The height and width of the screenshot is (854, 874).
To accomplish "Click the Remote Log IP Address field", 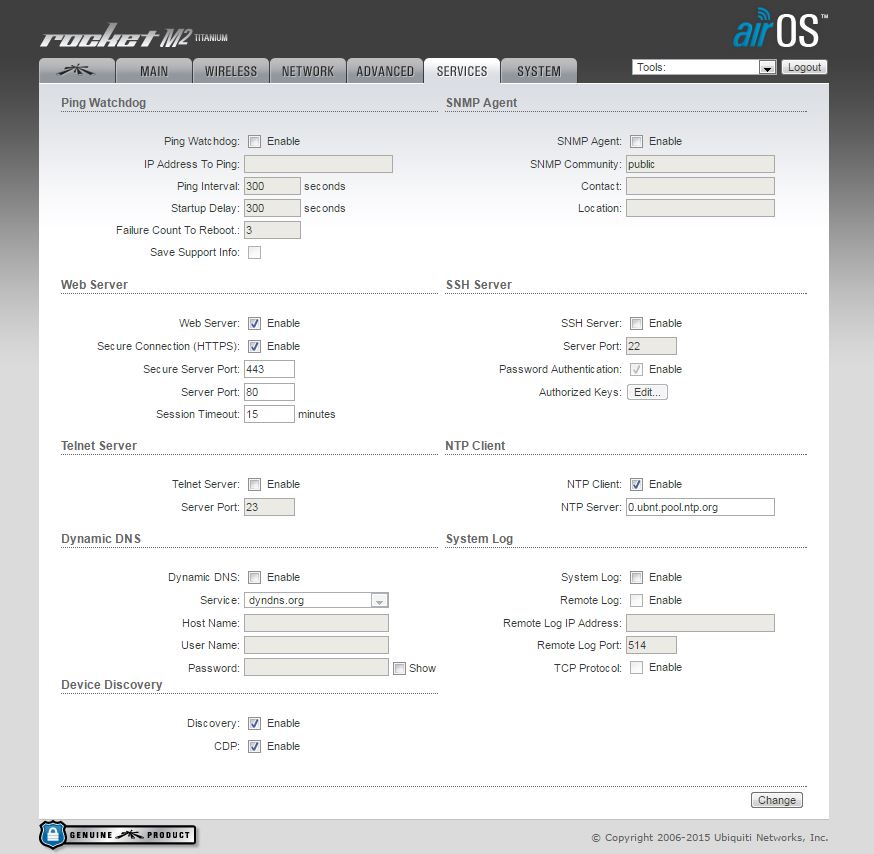I will point(700,623).
